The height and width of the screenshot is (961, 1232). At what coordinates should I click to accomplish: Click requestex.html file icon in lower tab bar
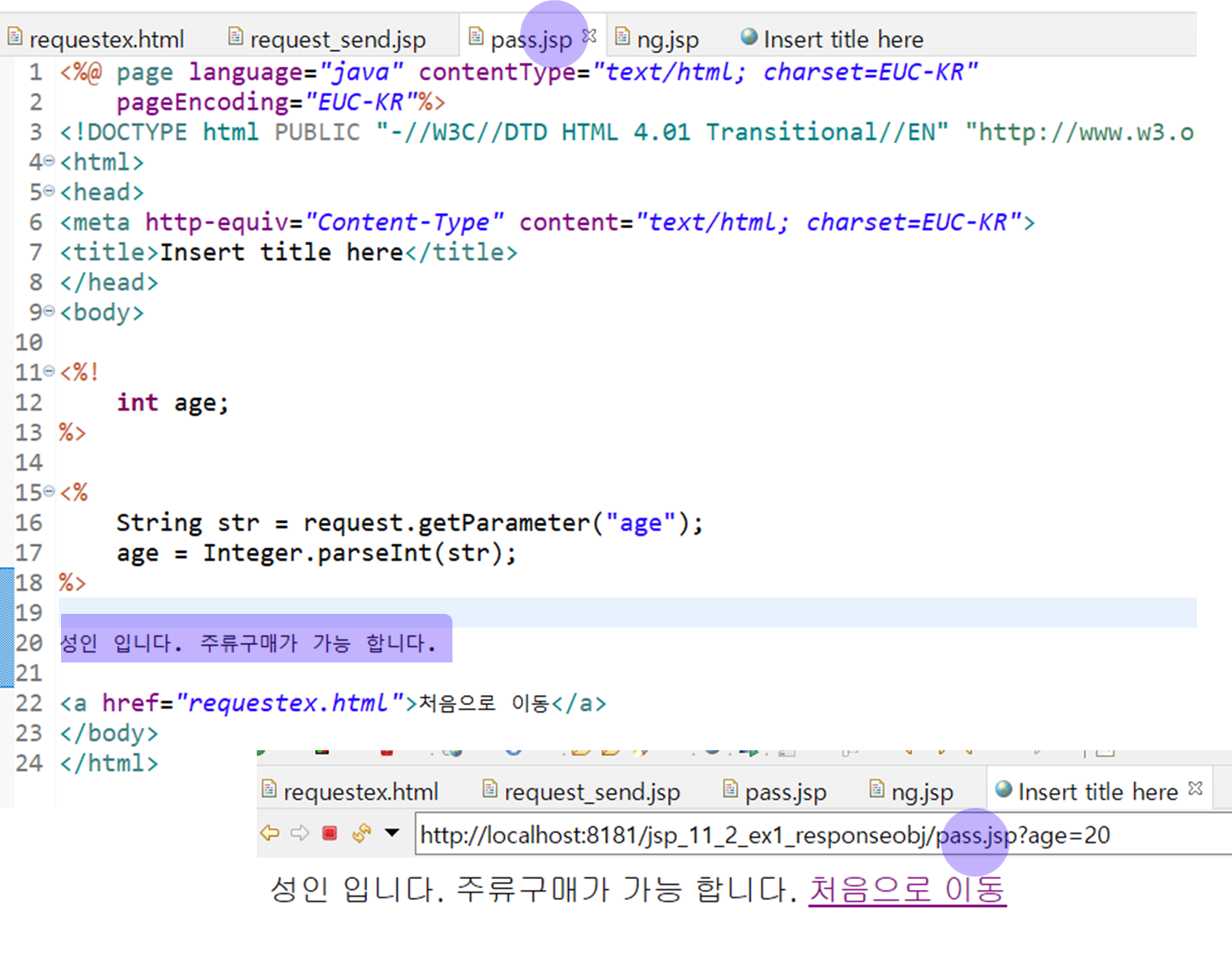click(x=269, y=788)
